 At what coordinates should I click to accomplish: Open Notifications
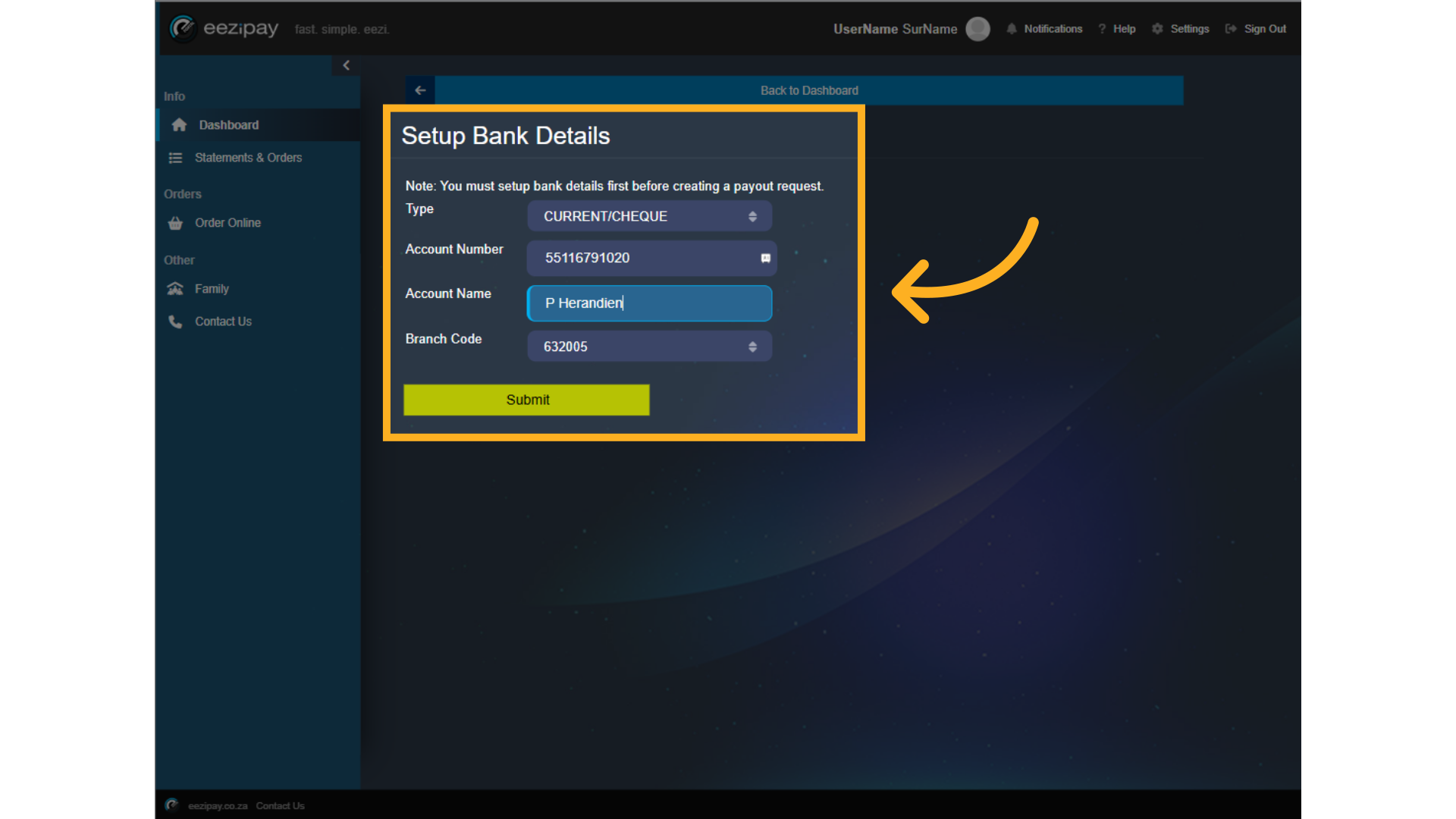(1053, 29)
